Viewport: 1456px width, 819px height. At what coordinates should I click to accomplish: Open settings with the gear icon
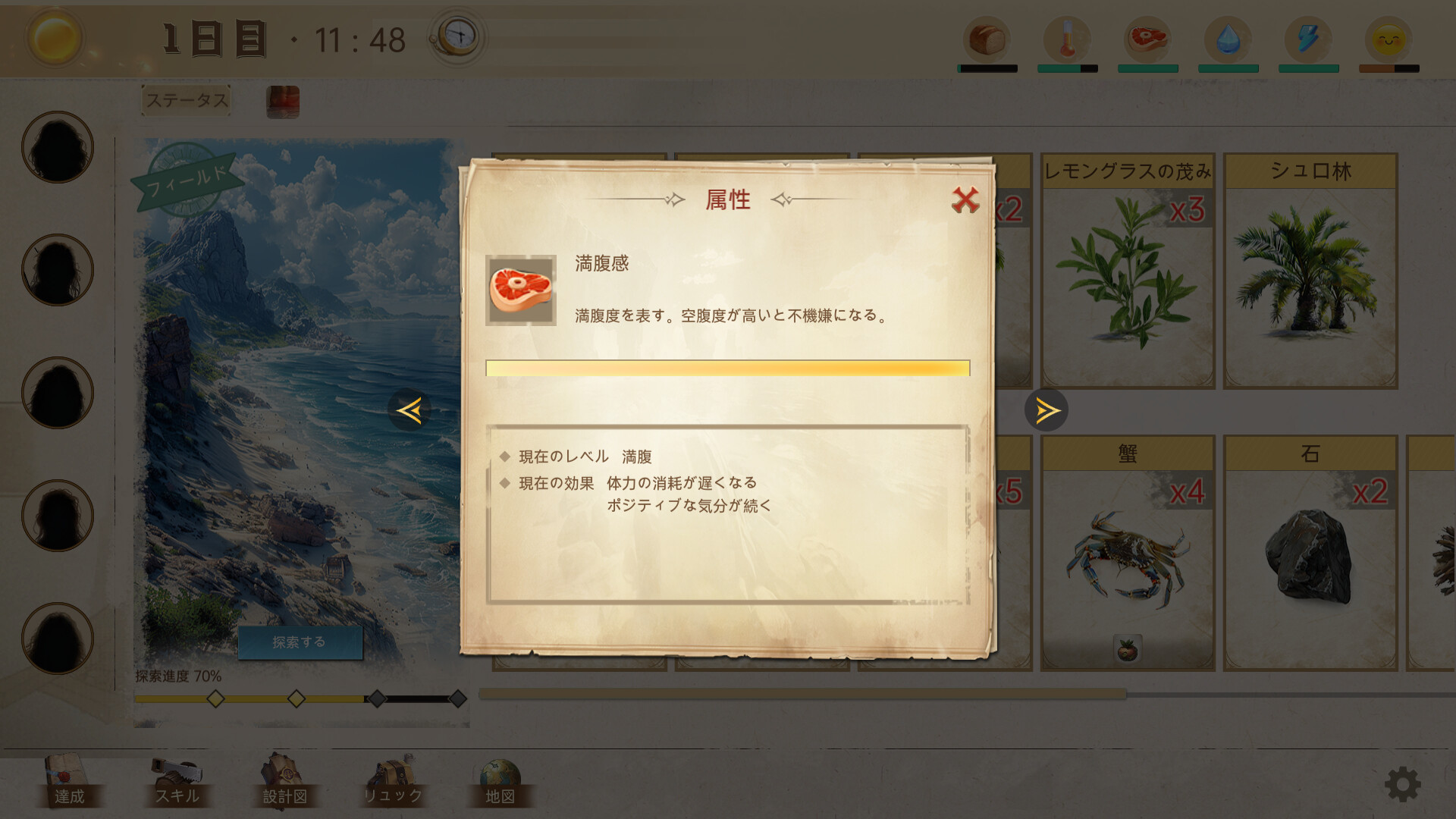point(1402,784)
